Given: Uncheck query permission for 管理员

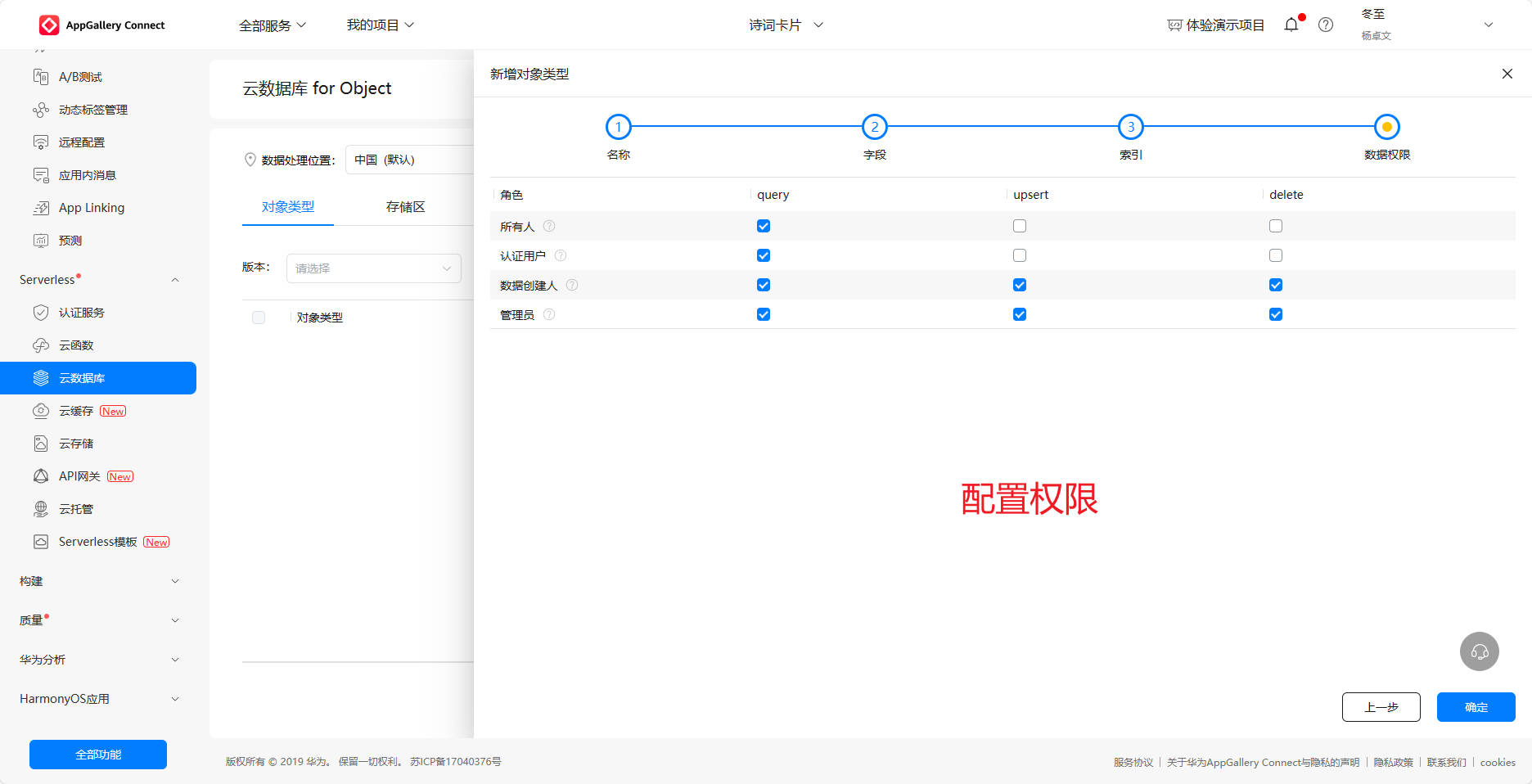Looking at the screenshot, I should click(764, 314).
